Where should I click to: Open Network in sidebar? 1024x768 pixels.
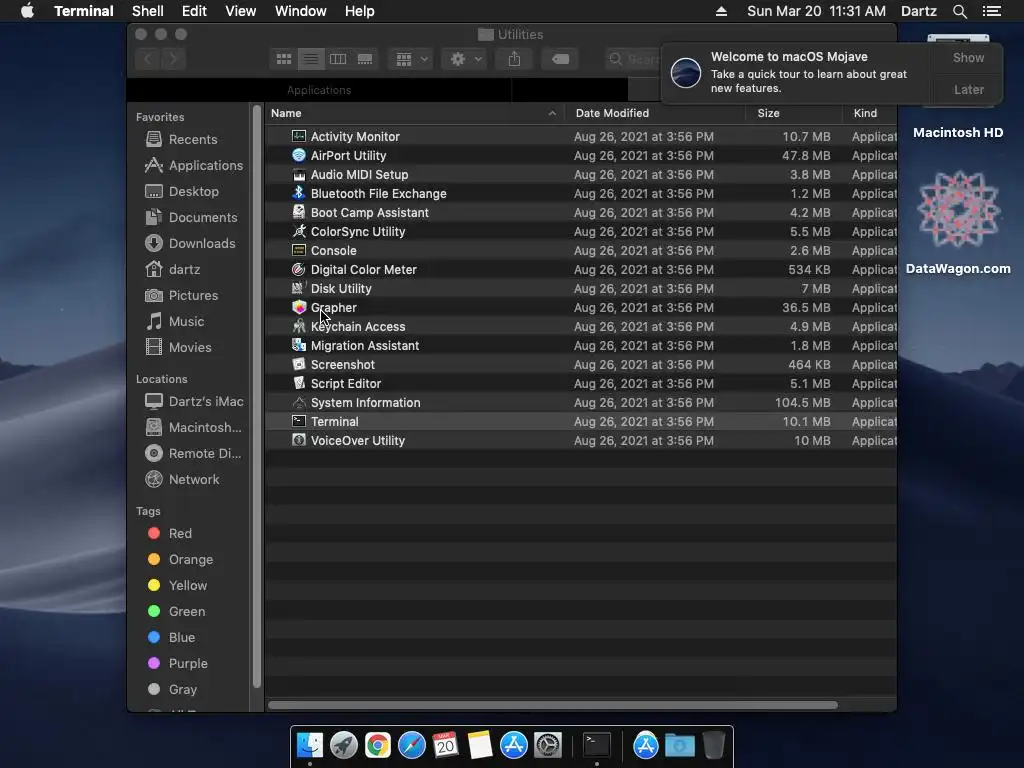182,479
